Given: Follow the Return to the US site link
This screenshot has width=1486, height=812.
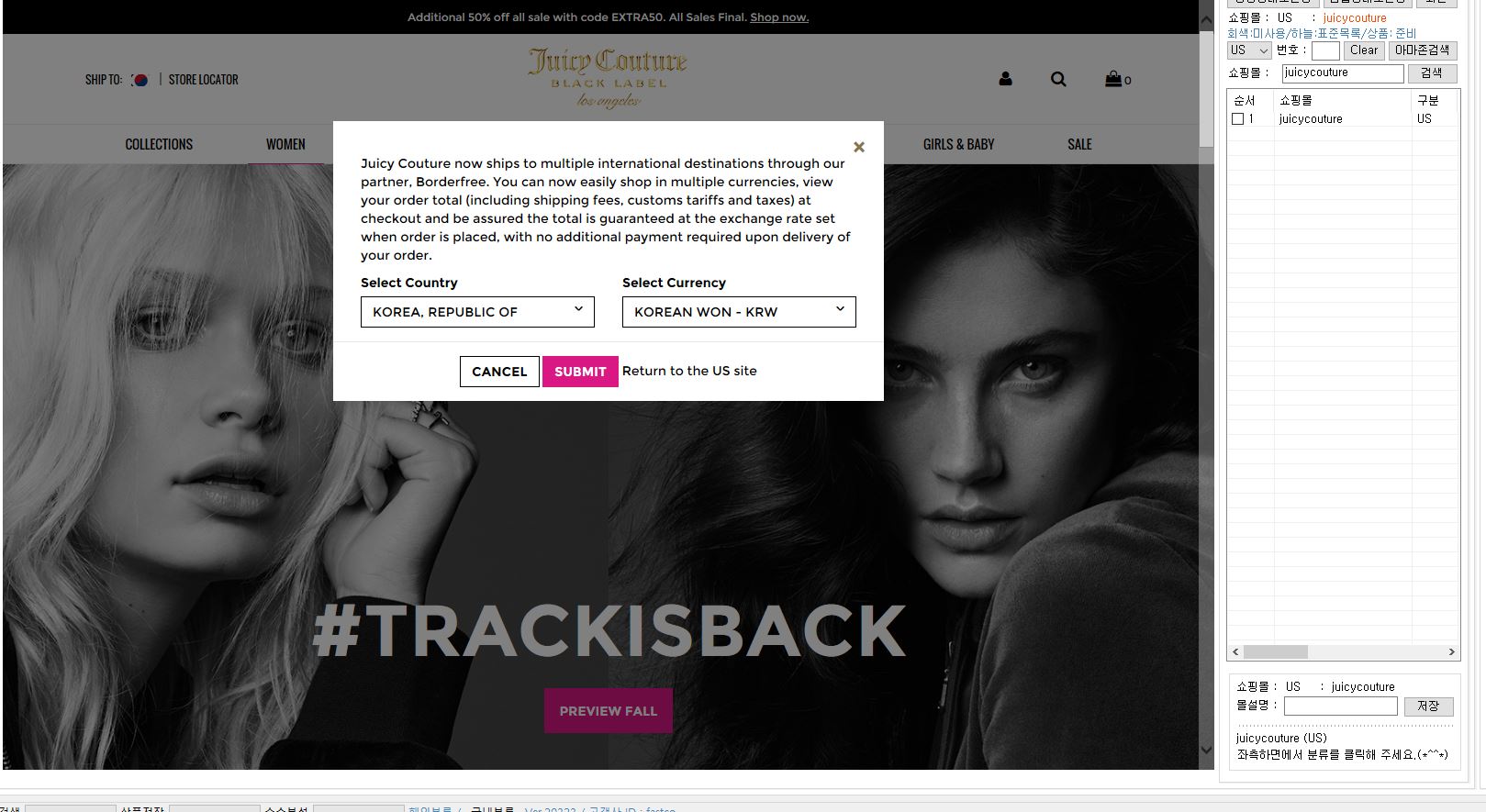Looking at the screenshot, I should (x=689, y=371).
